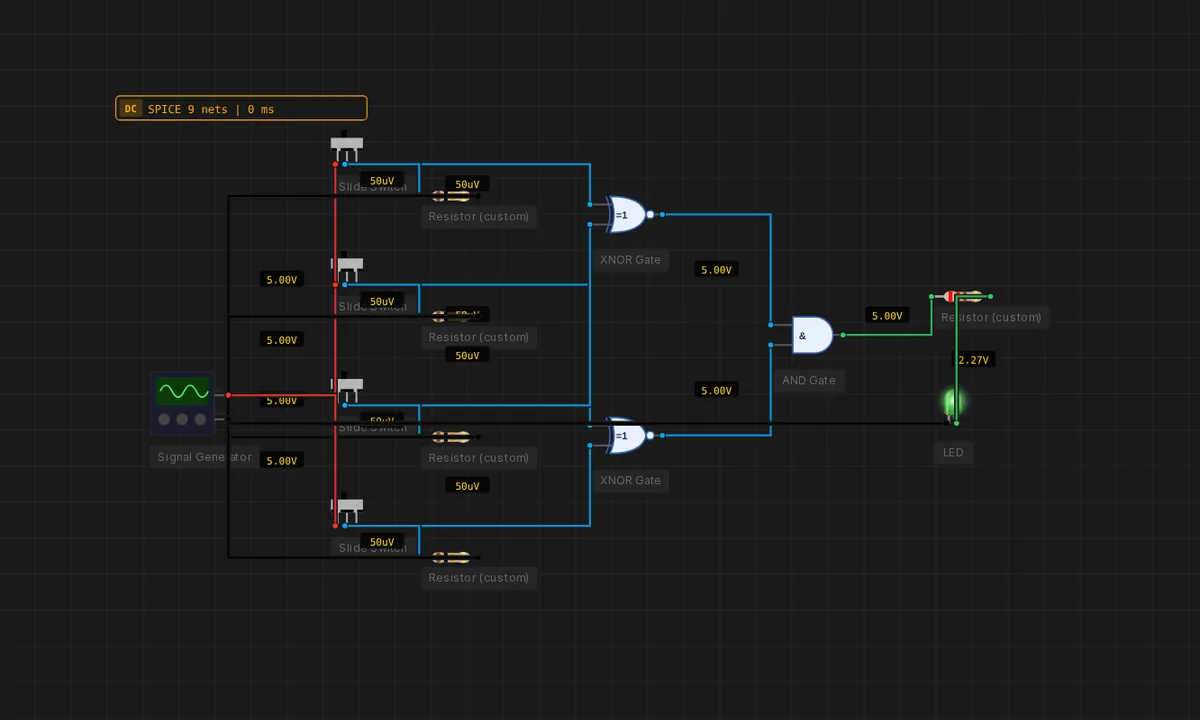
Task: Select the resistor under the third slide switch
Action: click(450, 436)
